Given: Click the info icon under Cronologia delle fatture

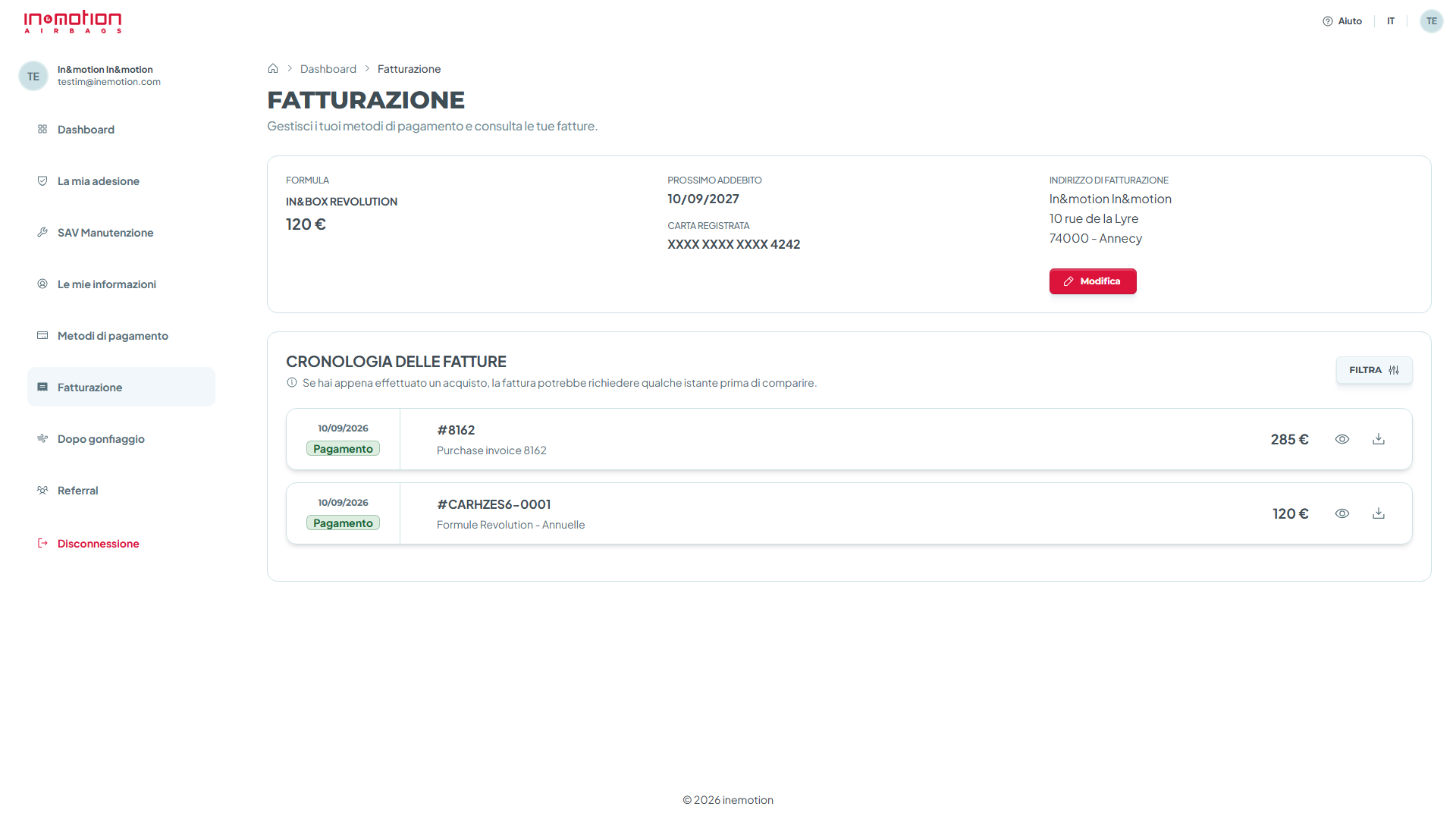Looking at the screenshot, I should point(292,383).
